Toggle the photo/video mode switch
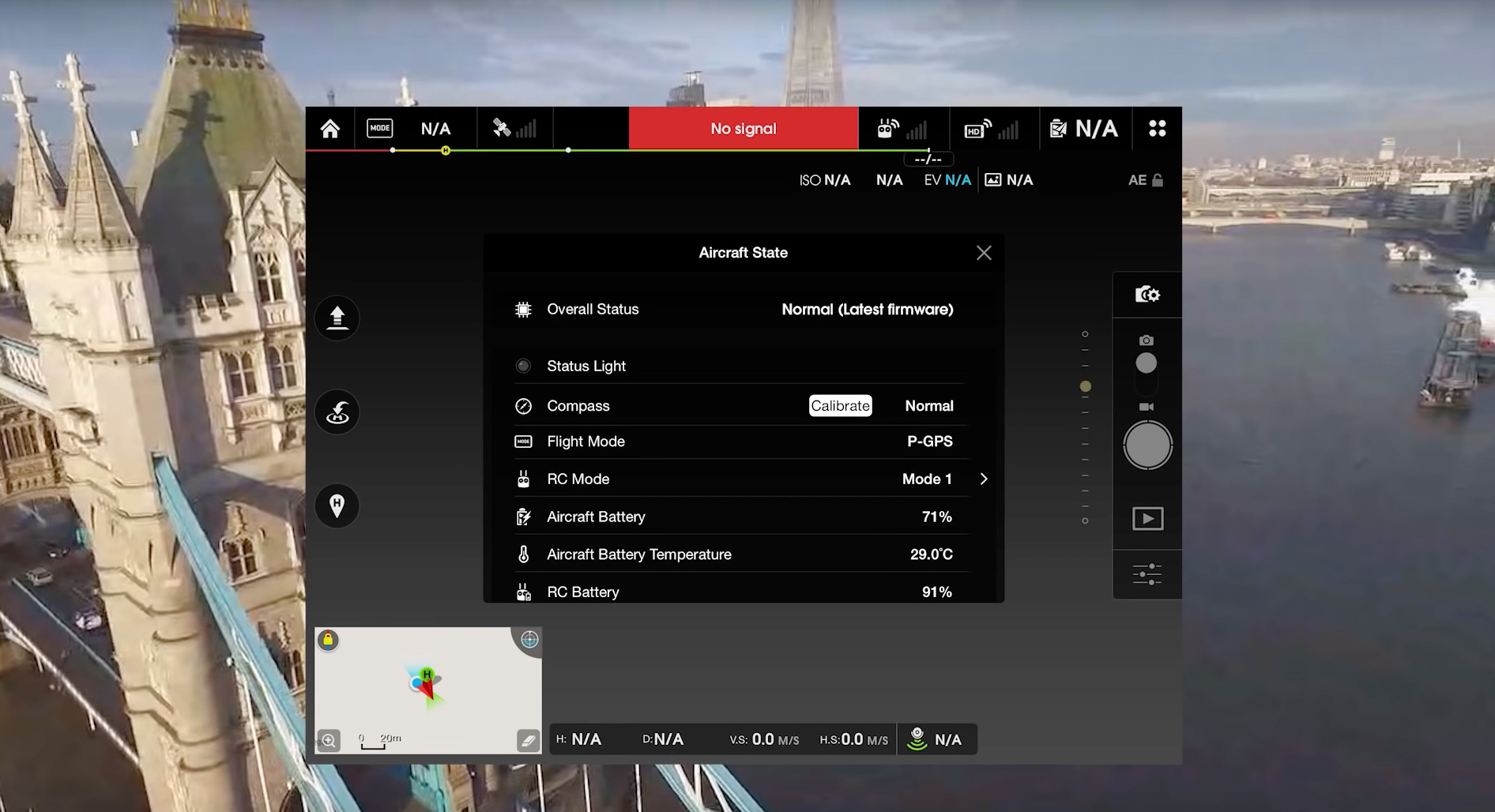 (1147, 373)
